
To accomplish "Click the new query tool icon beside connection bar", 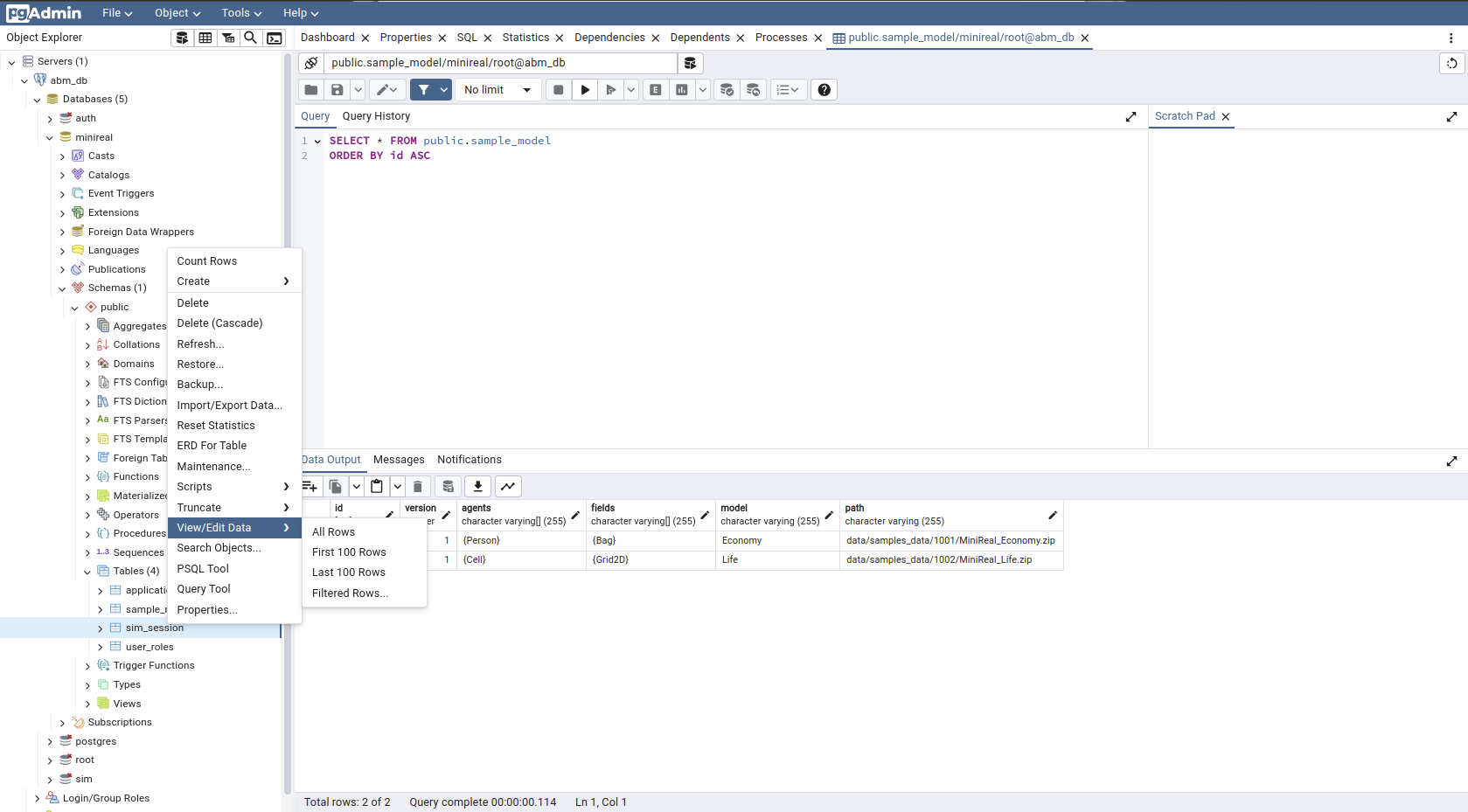I will point(690,63).
